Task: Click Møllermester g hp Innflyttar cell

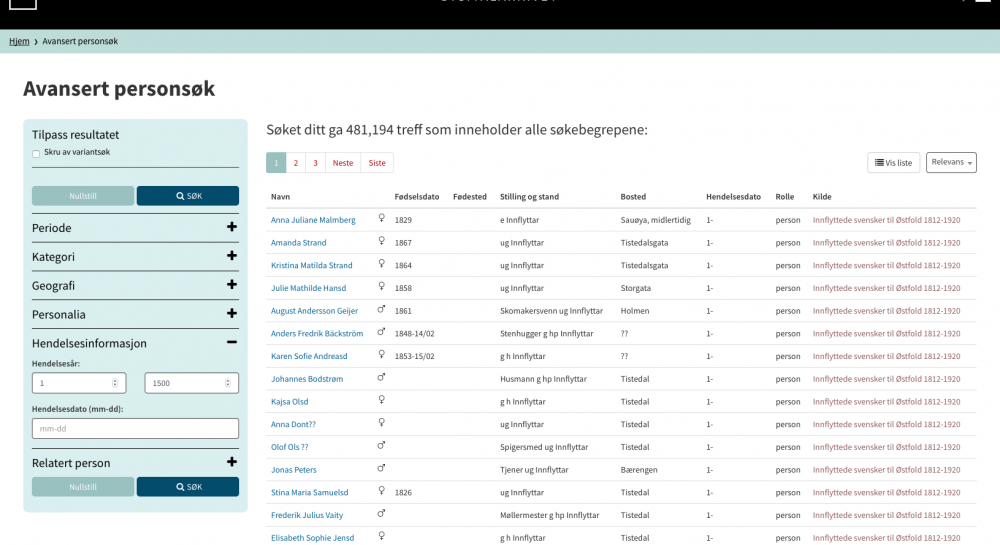Action: (x=550, y=515)
